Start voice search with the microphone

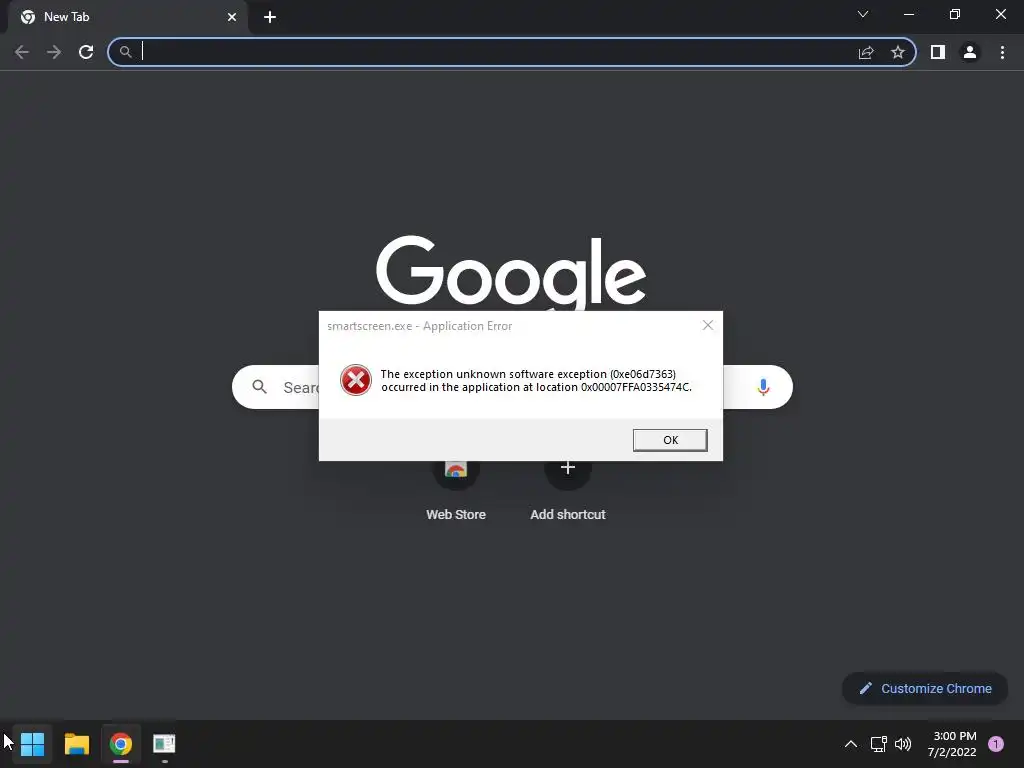tap(763, 387)
